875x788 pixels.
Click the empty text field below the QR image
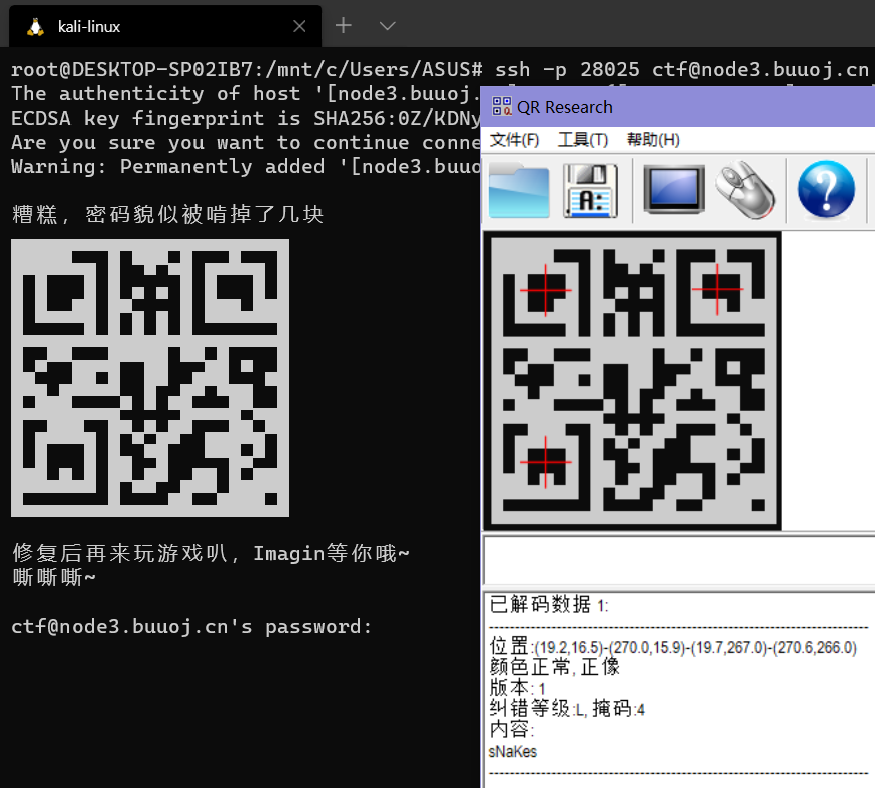point(679,561)
